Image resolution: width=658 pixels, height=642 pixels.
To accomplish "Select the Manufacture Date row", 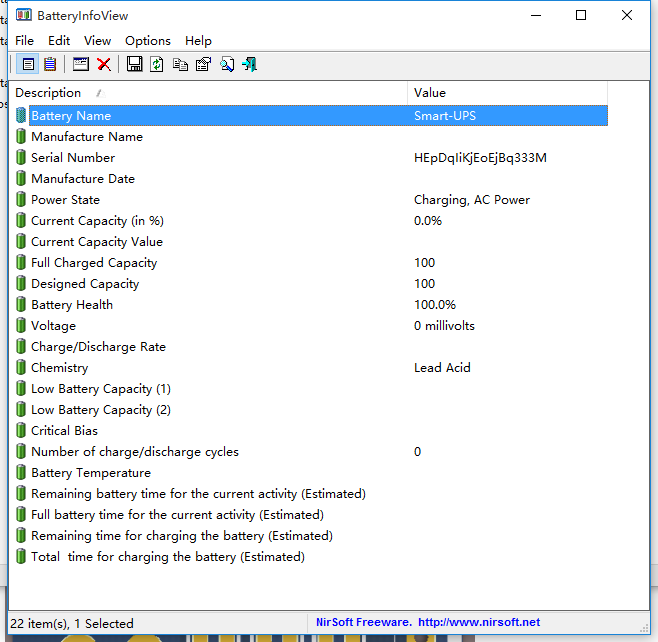I will [x=311, y=178].
